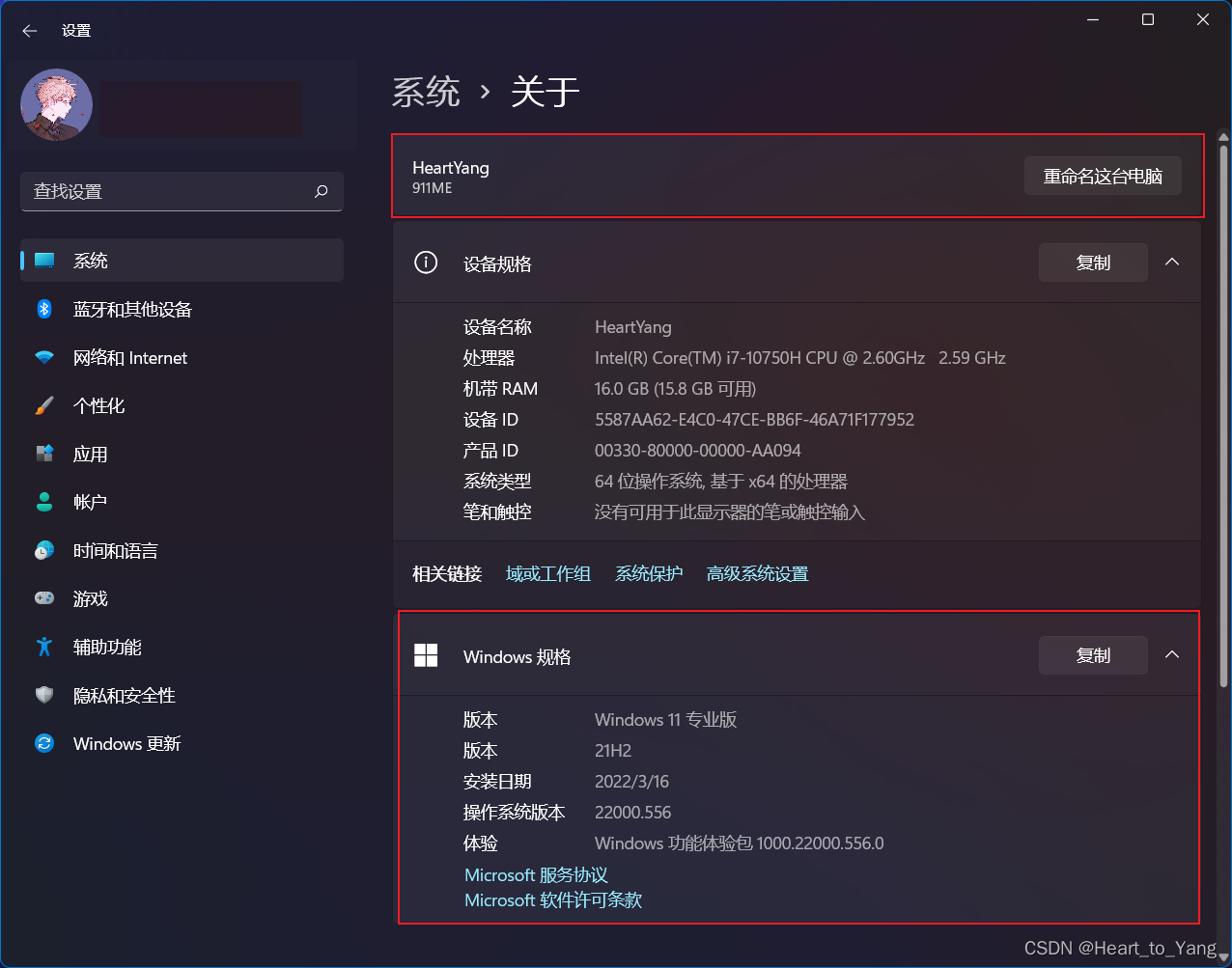Viewport: 1232px width, 968px height.
Task: Click the HeartYang name in the top card
Action: coord(451,168)
